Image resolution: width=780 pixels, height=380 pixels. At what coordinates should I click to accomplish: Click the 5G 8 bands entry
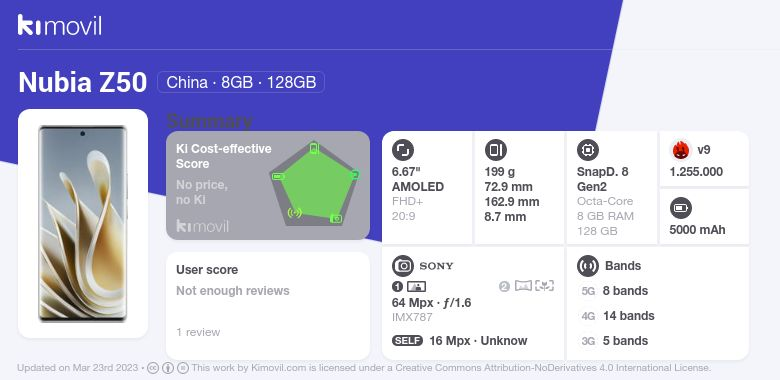[x=615, y=291]
